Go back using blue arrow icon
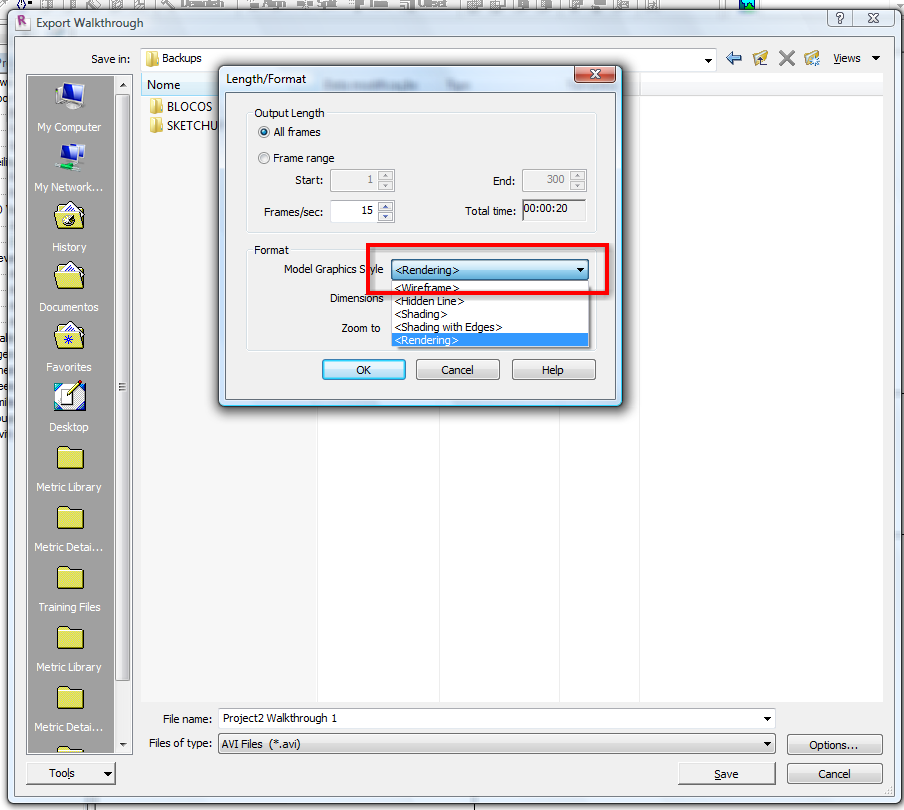 (733, 58)
